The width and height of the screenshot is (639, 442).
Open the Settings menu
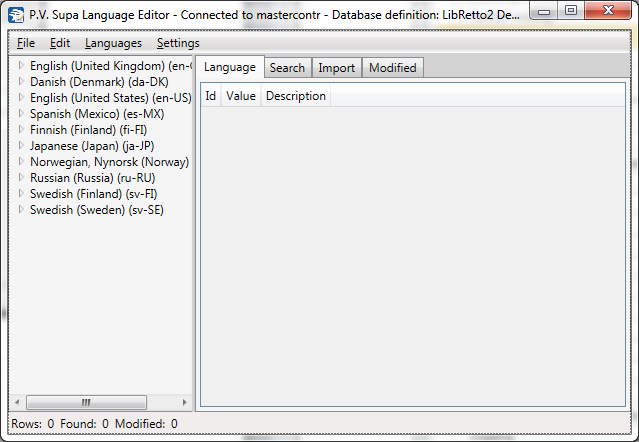coord(178,43)
